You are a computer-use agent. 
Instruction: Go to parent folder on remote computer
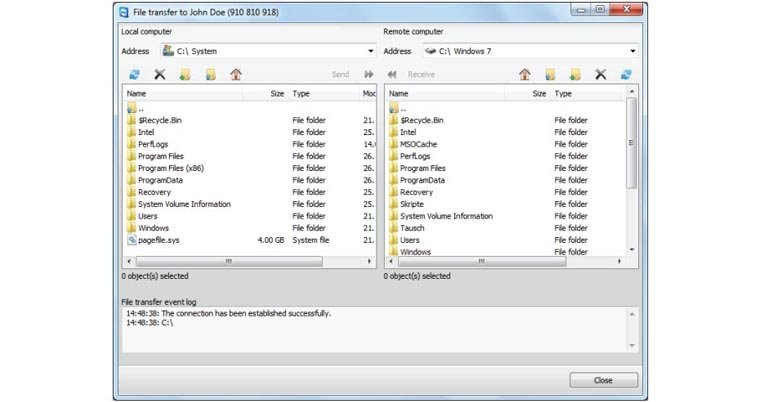pyautogui.click(x=550, y=74)
